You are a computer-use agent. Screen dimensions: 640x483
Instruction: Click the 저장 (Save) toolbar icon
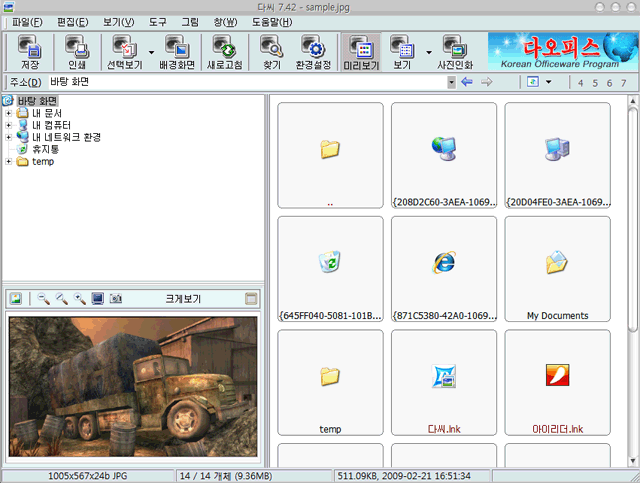coord(30,52)
